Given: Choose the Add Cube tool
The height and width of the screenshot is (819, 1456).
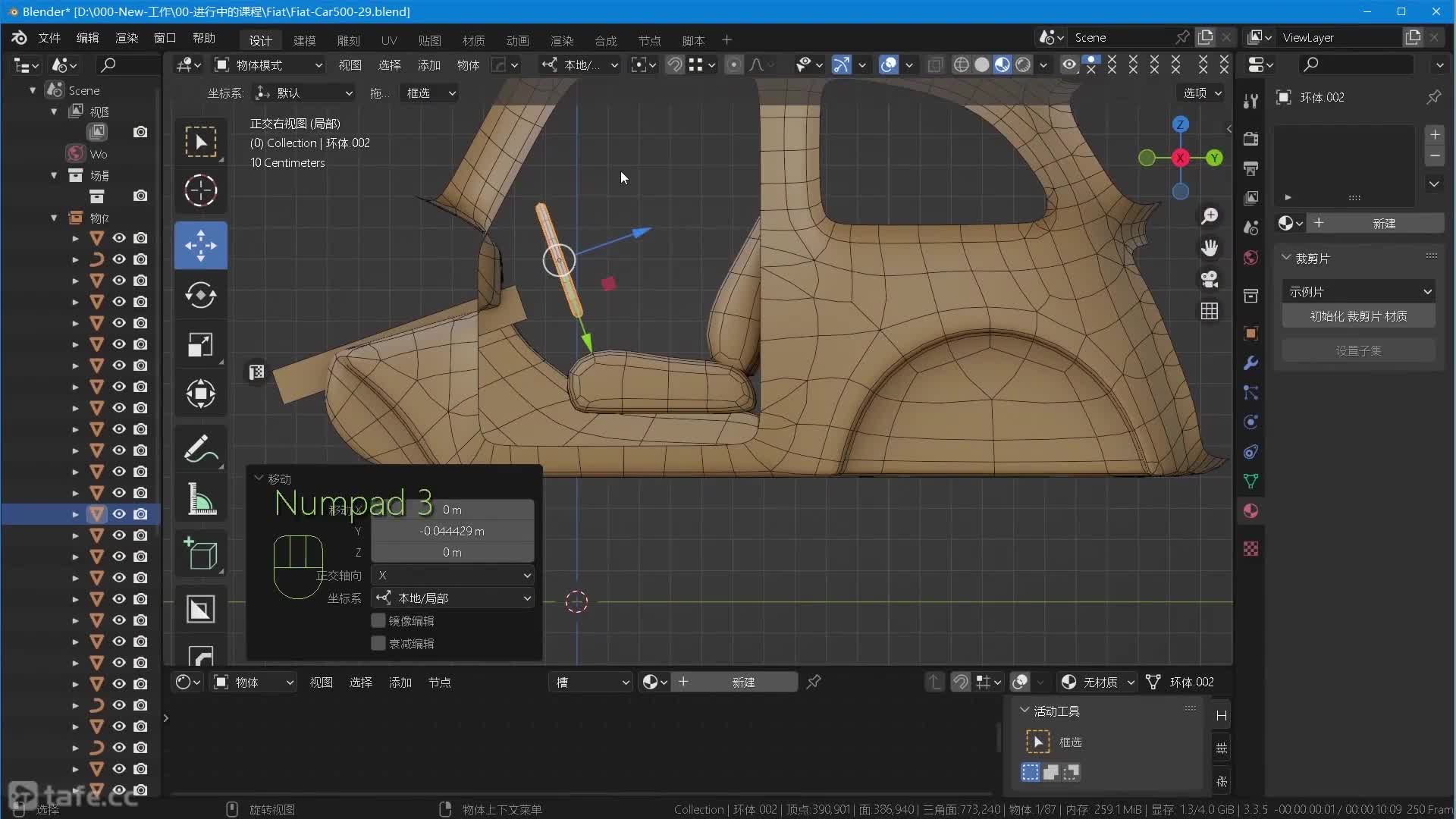Looking at the screenshot, I should [x=201, y=554].
